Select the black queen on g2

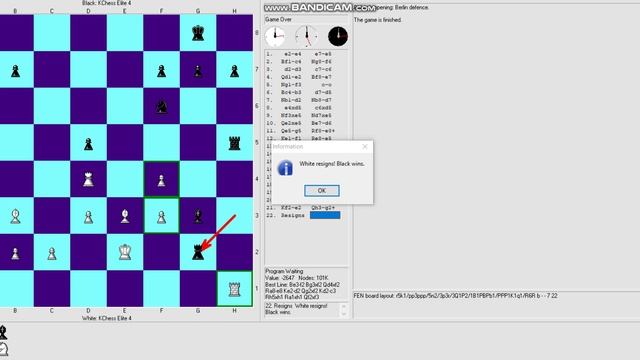click(198, 252)
